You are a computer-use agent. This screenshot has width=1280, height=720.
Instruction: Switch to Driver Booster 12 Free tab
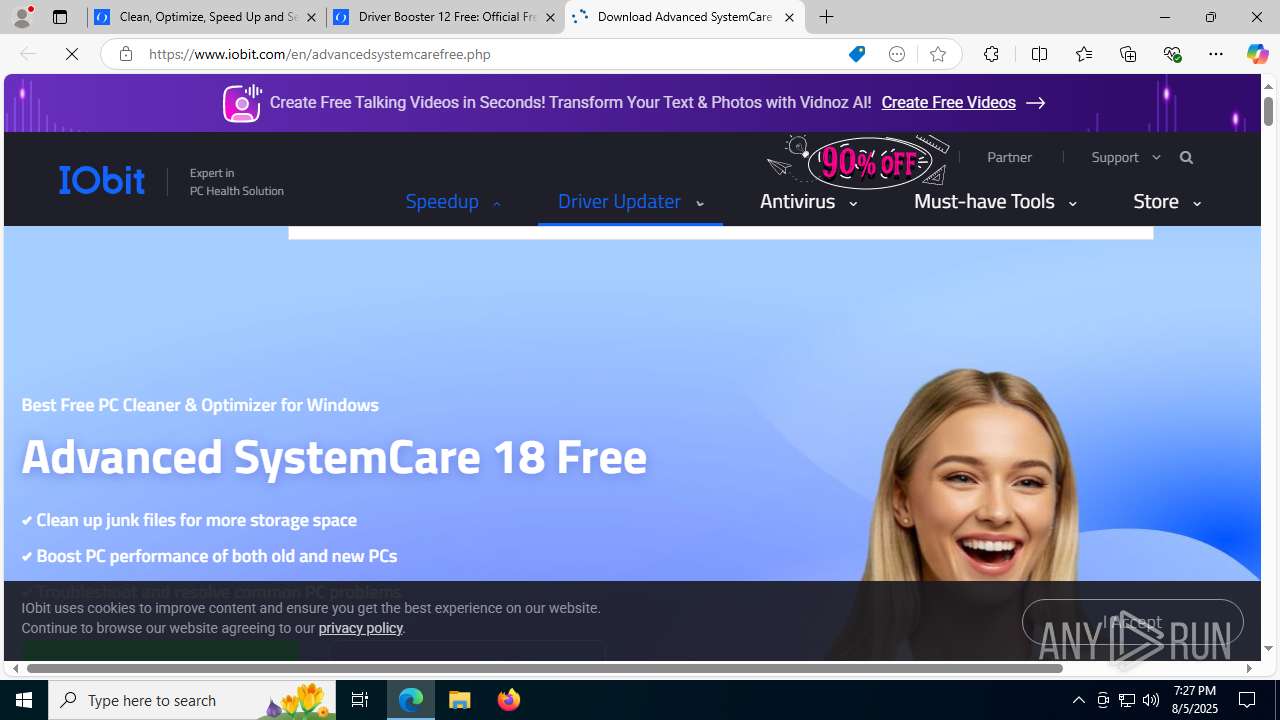445,17
